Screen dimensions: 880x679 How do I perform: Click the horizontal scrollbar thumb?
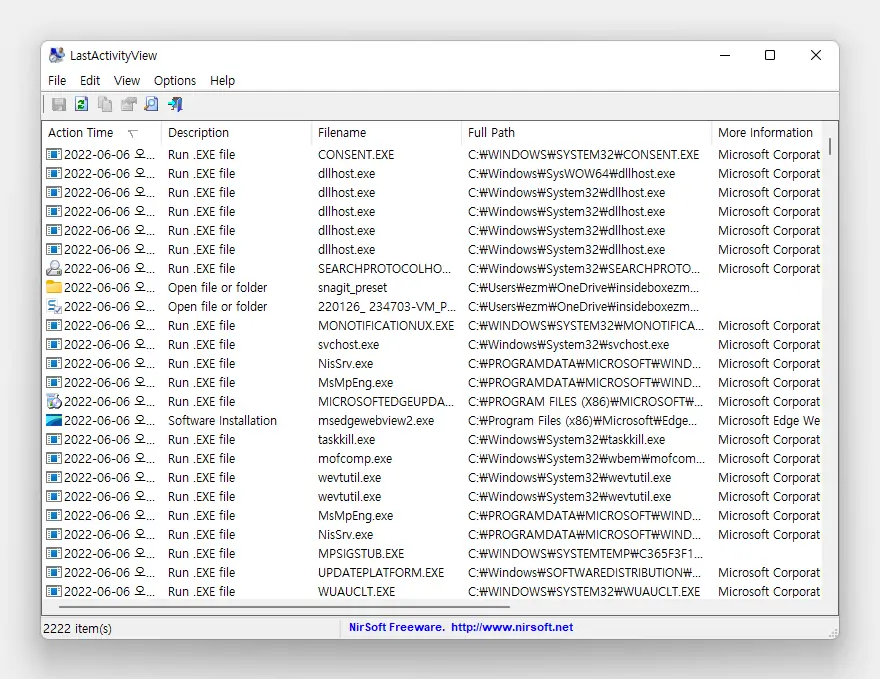tap(284, 606)
